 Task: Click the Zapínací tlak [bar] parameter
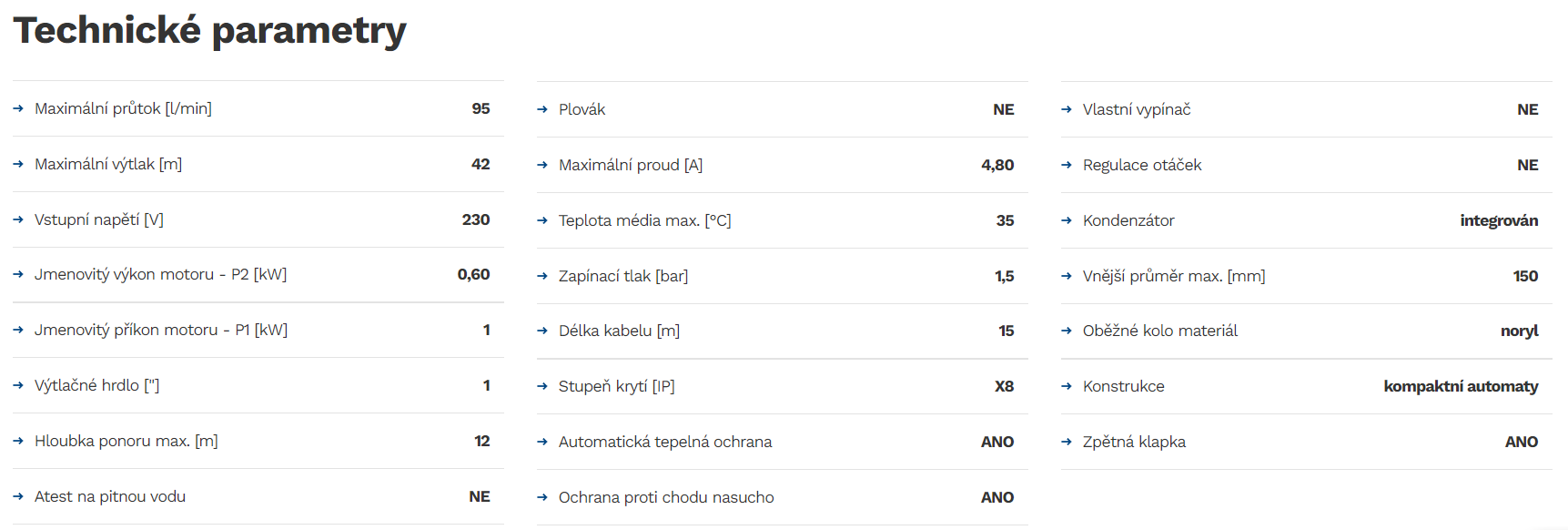623,276
